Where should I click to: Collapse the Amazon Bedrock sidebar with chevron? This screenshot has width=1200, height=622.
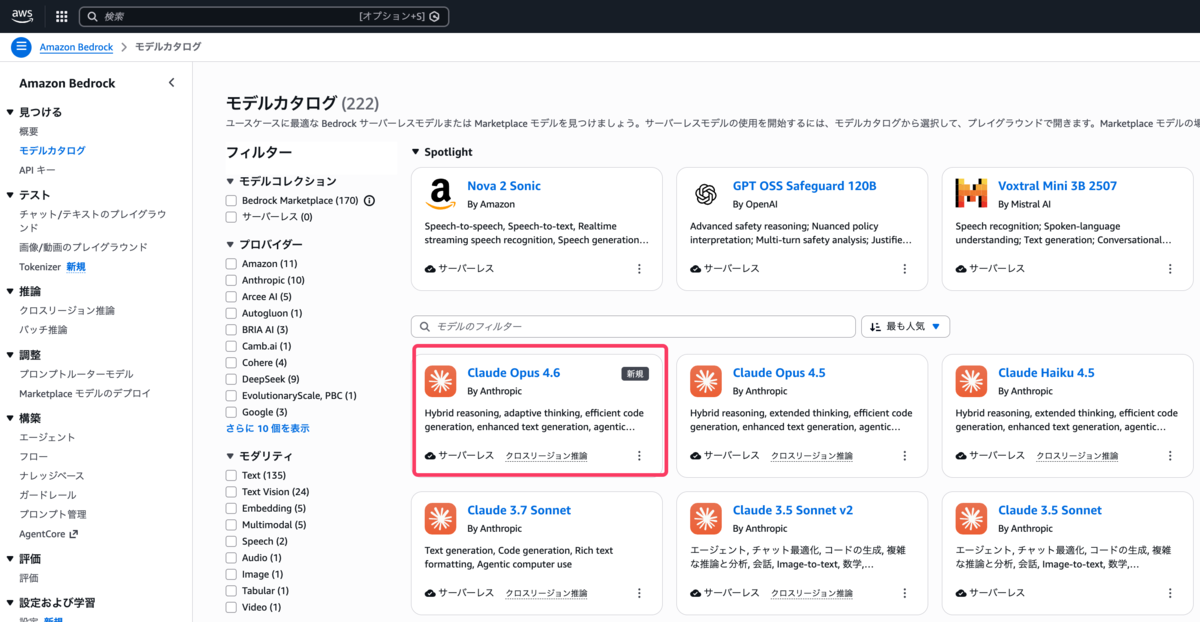(x=171, y=83)
